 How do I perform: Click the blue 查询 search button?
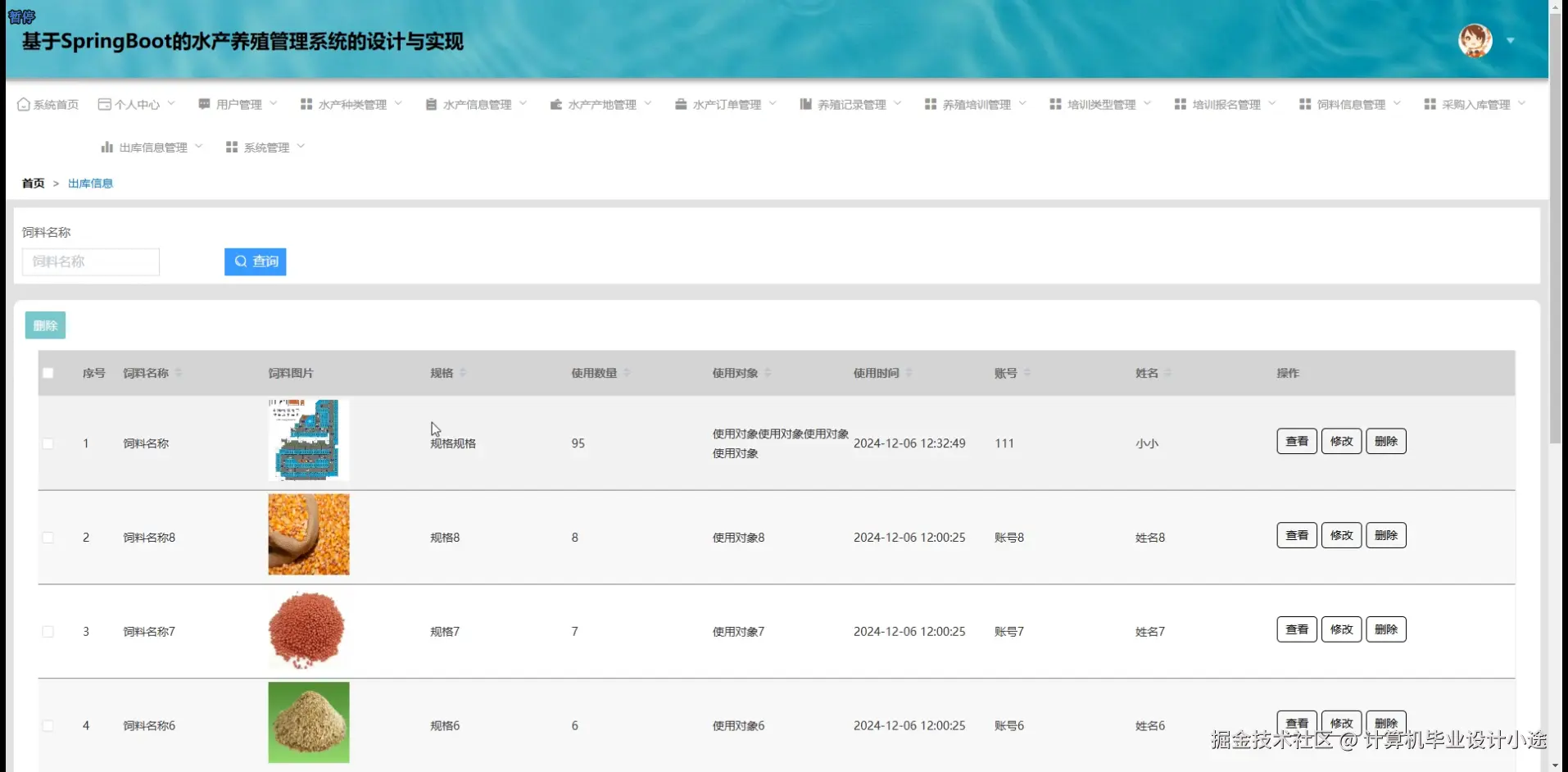256,261
